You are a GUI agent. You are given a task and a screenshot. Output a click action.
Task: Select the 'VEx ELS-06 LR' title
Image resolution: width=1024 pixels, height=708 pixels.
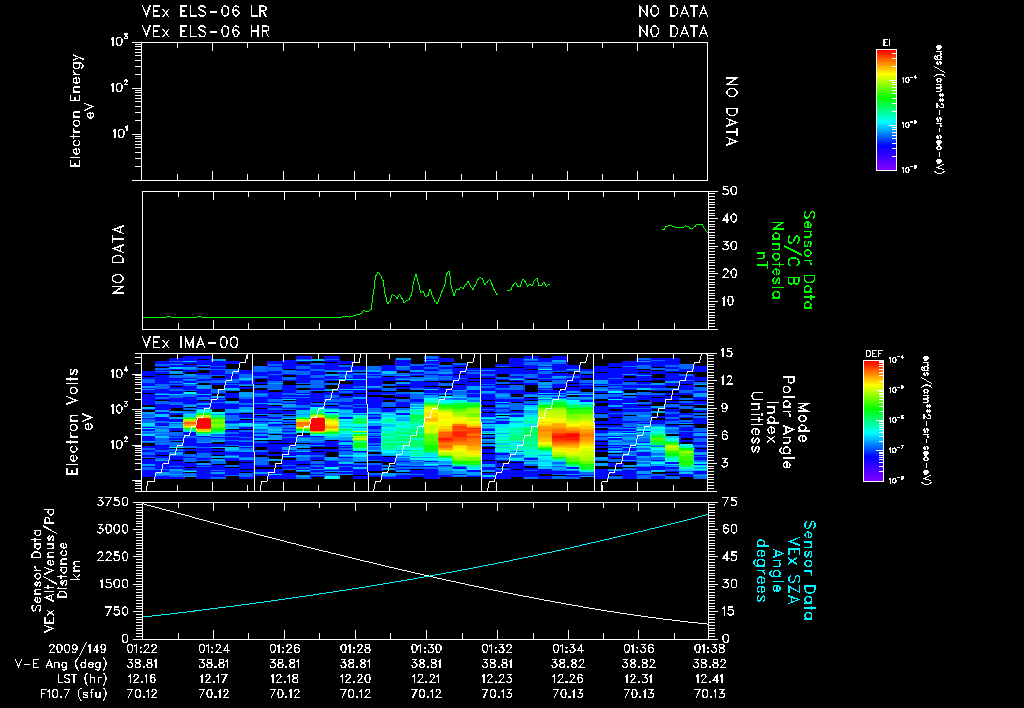204,11
